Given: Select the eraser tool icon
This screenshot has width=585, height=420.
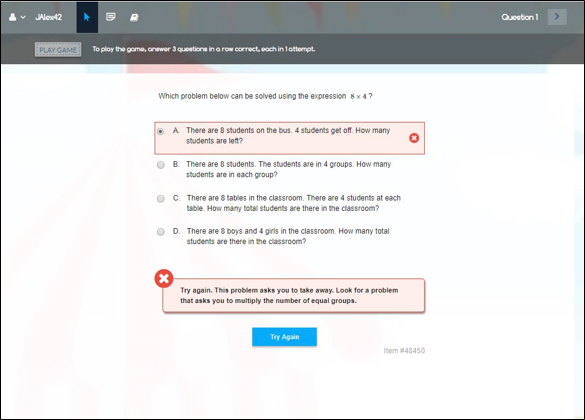Looking at the screenshot, I should tap(134, 17).
